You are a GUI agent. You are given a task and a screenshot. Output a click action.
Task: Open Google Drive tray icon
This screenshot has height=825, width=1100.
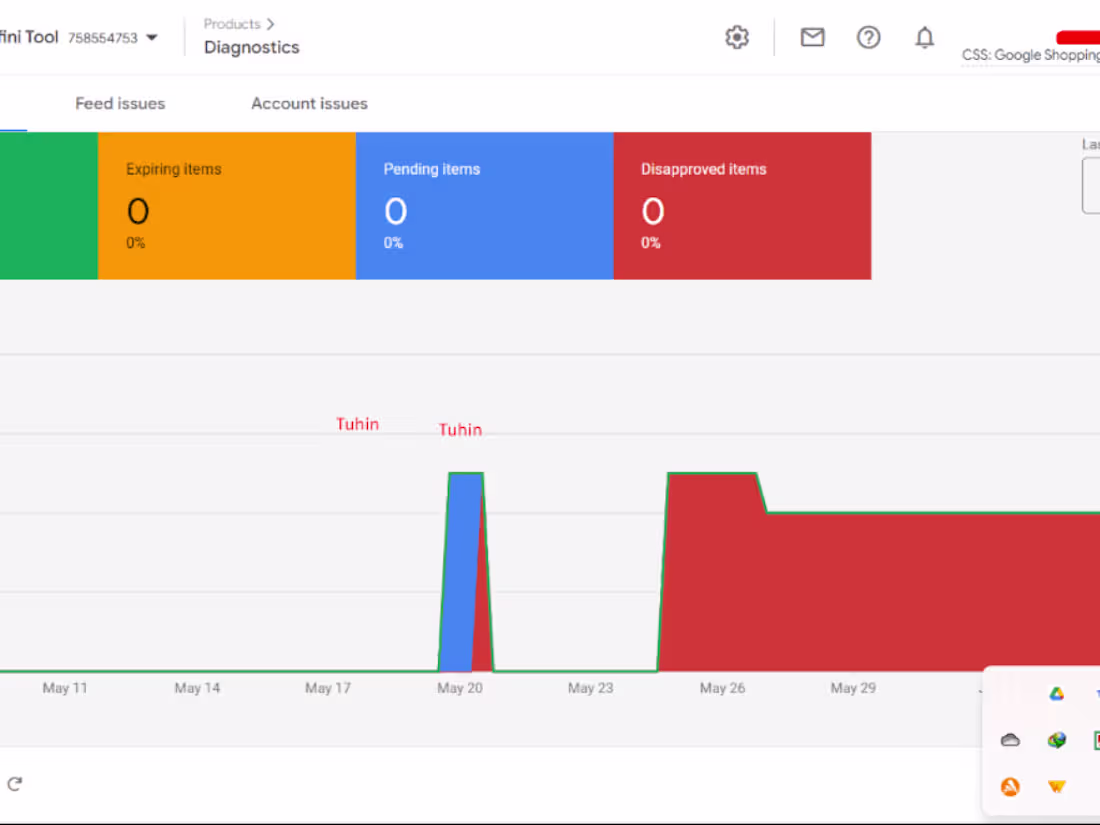tap(1057, 694)
